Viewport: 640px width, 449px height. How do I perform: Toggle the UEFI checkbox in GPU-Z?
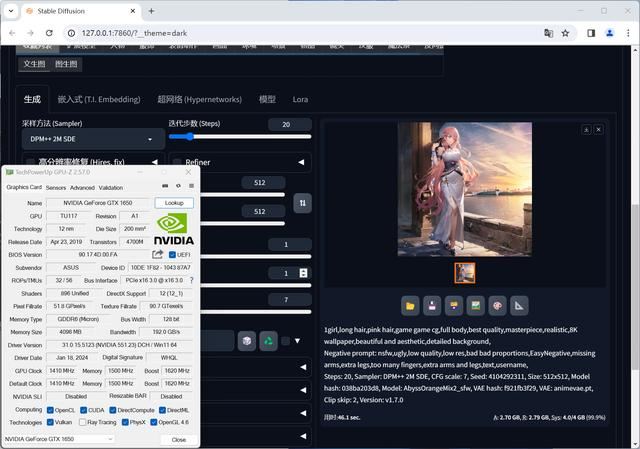[x=172, y=255]
